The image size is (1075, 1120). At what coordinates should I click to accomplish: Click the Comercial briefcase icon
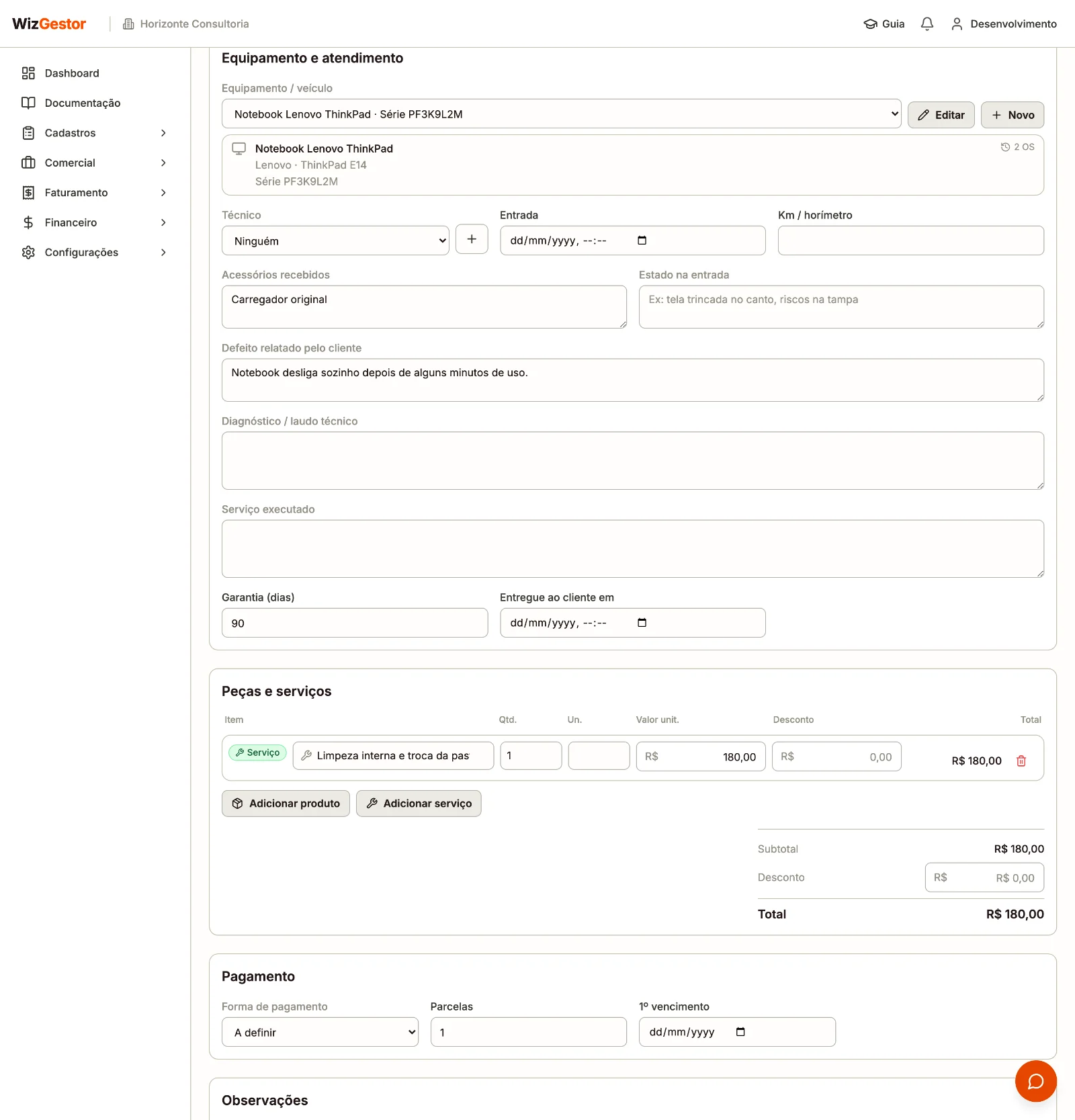click(x=28, y=163)
